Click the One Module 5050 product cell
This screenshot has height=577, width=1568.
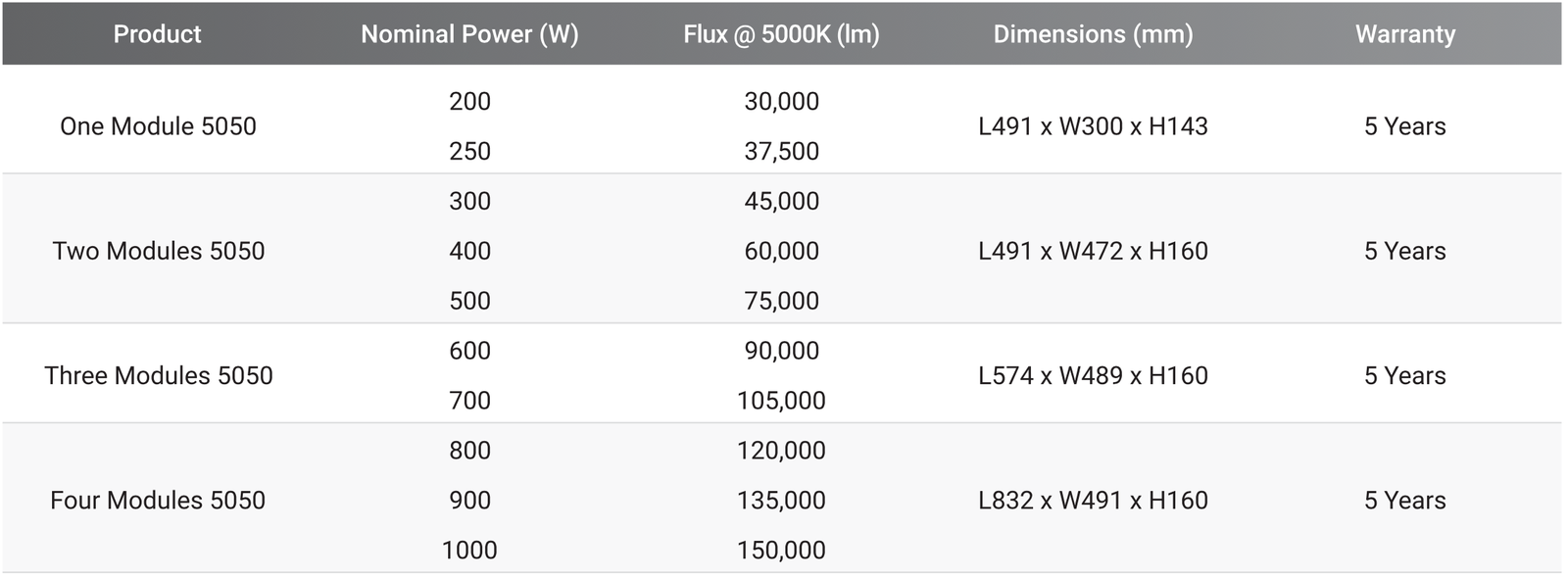(158, 126)
